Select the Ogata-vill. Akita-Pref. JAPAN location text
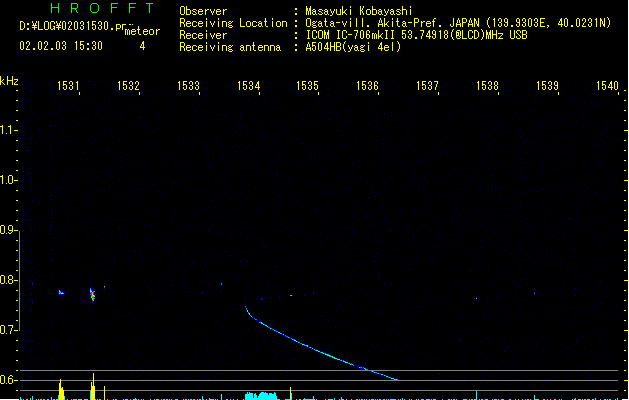This screenshot has height=400, width=629. click(x=458, y=23)
